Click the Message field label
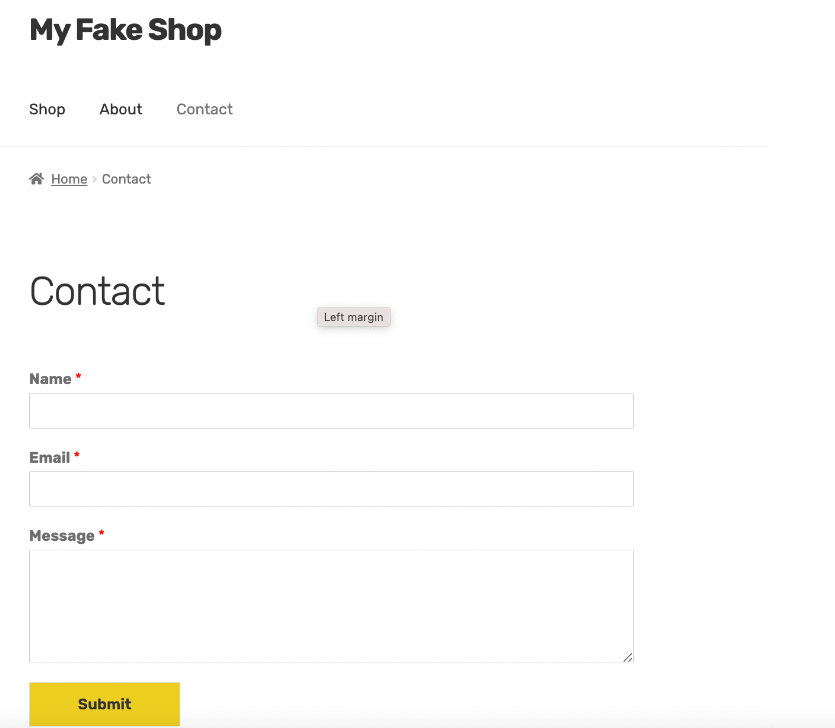 (x=61, y=536)
